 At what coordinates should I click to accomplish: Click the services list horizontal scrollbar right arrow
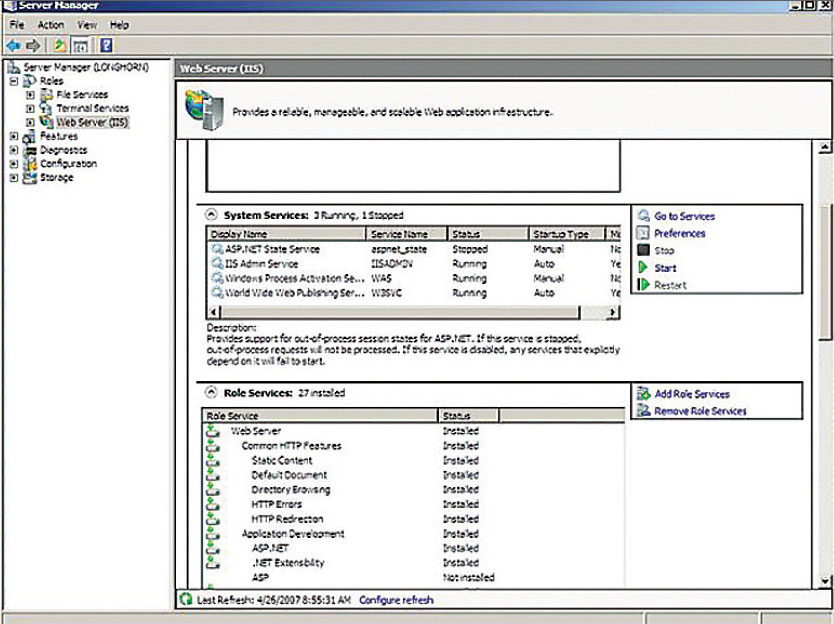614,312
